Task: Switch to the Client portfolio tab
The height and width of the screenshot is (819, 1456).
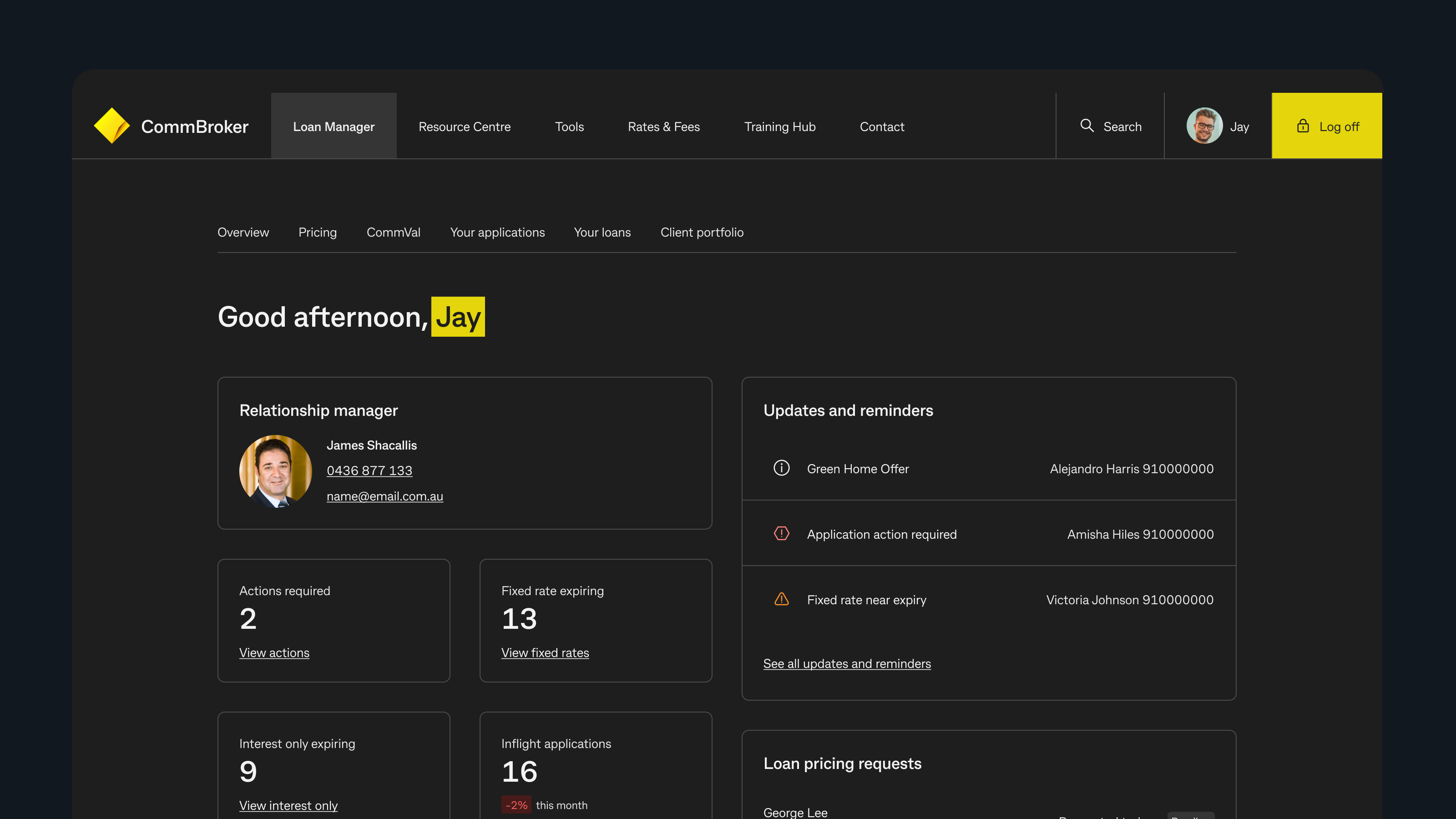Action: [702, 233]
